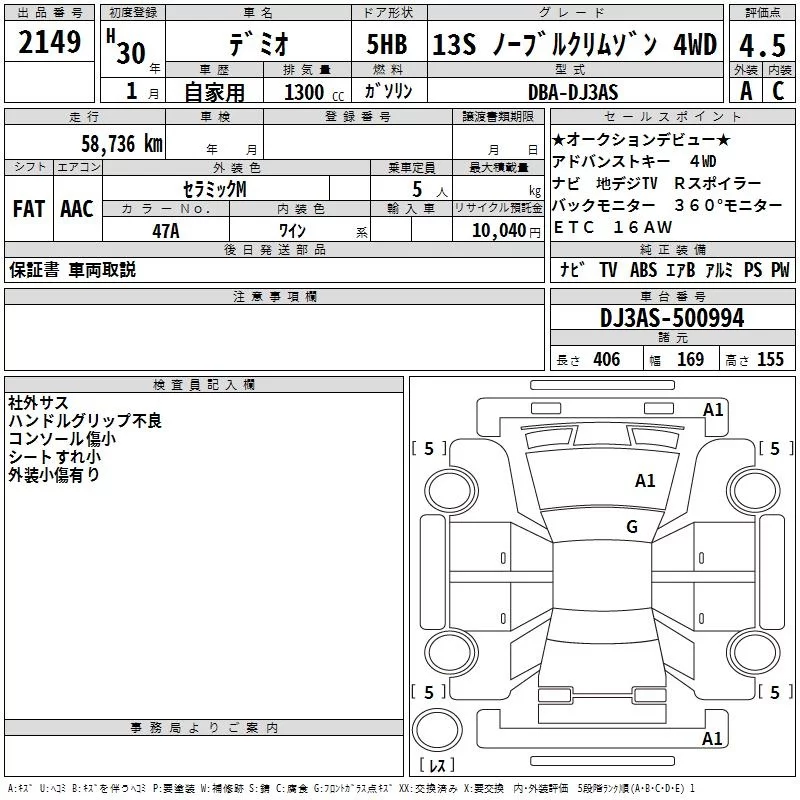Click the 注意事項欄 header
The image size is (800, 800).
tap(275, 296)
